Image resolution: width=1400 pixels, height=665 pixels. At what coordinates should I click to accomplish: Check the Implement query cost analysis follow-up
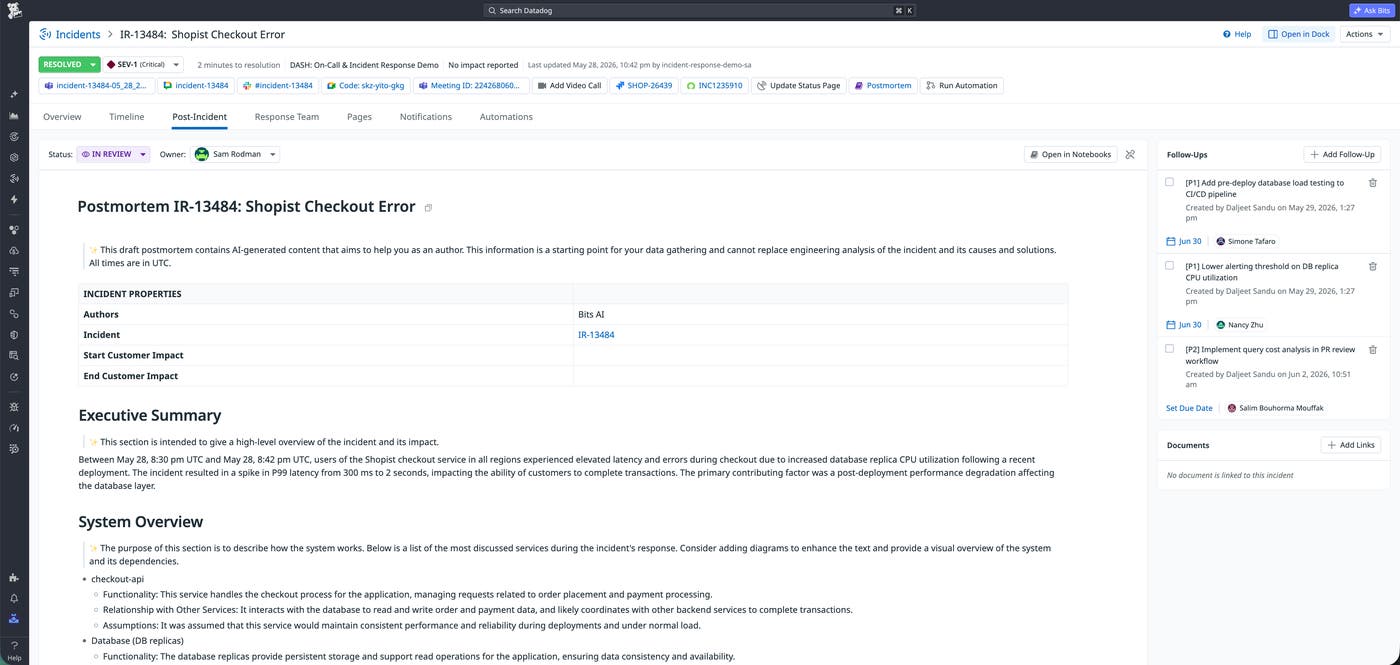click(x=1169, y=349)
